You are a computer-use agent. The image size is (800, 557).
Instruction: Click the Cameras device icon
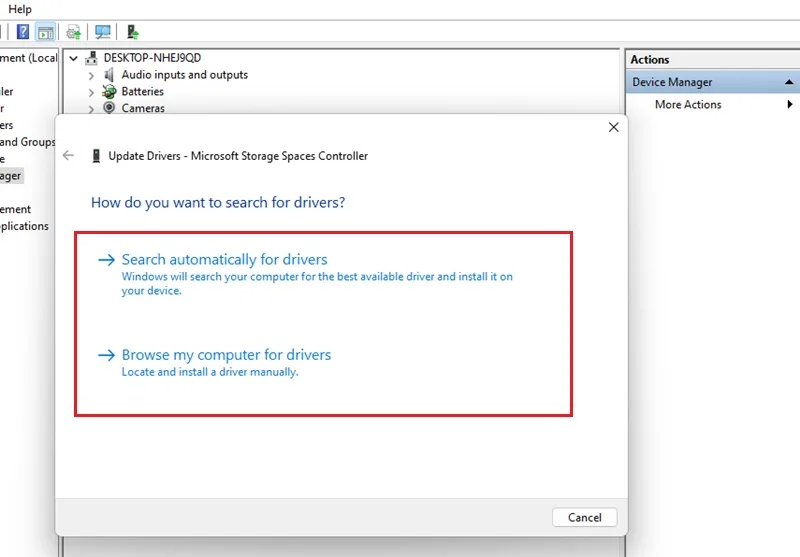pos(109,108)
